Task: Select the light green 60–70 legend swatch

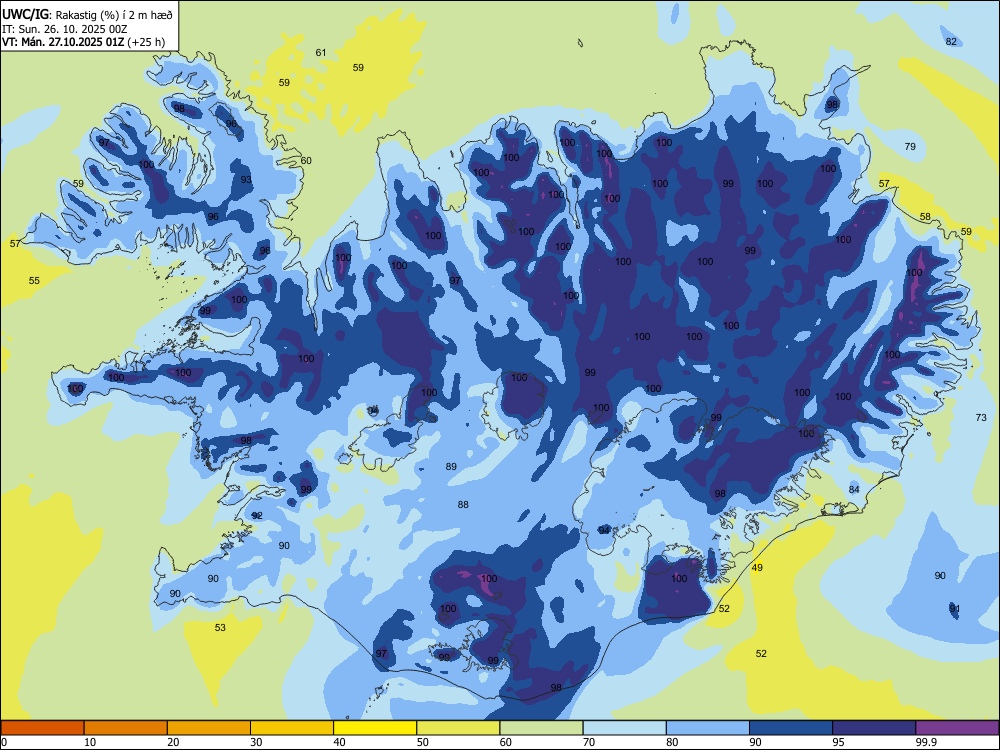Action: tap(541, 728)
